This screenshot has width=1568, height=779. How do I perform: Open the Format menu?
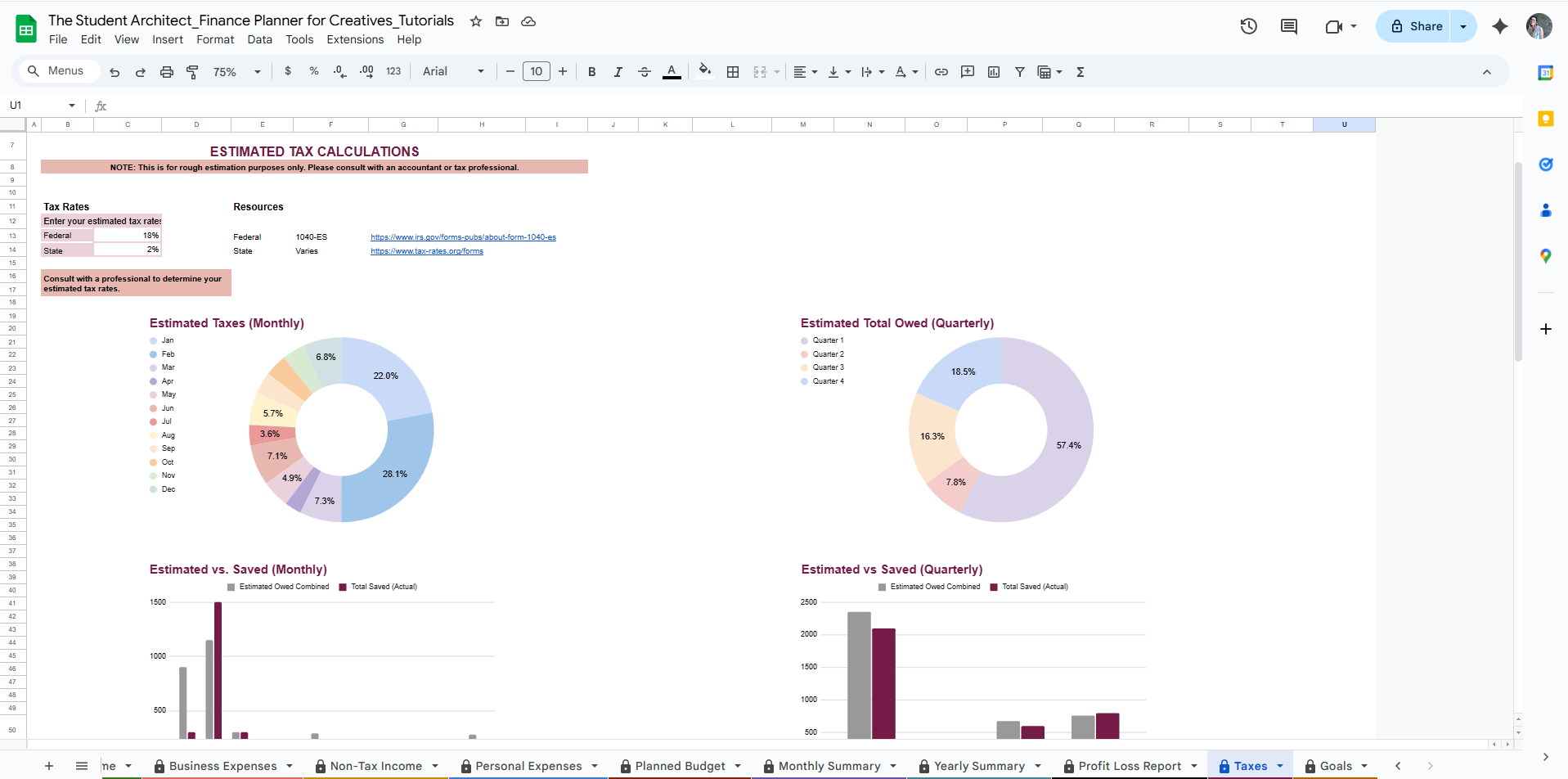(x=215, y=39)
